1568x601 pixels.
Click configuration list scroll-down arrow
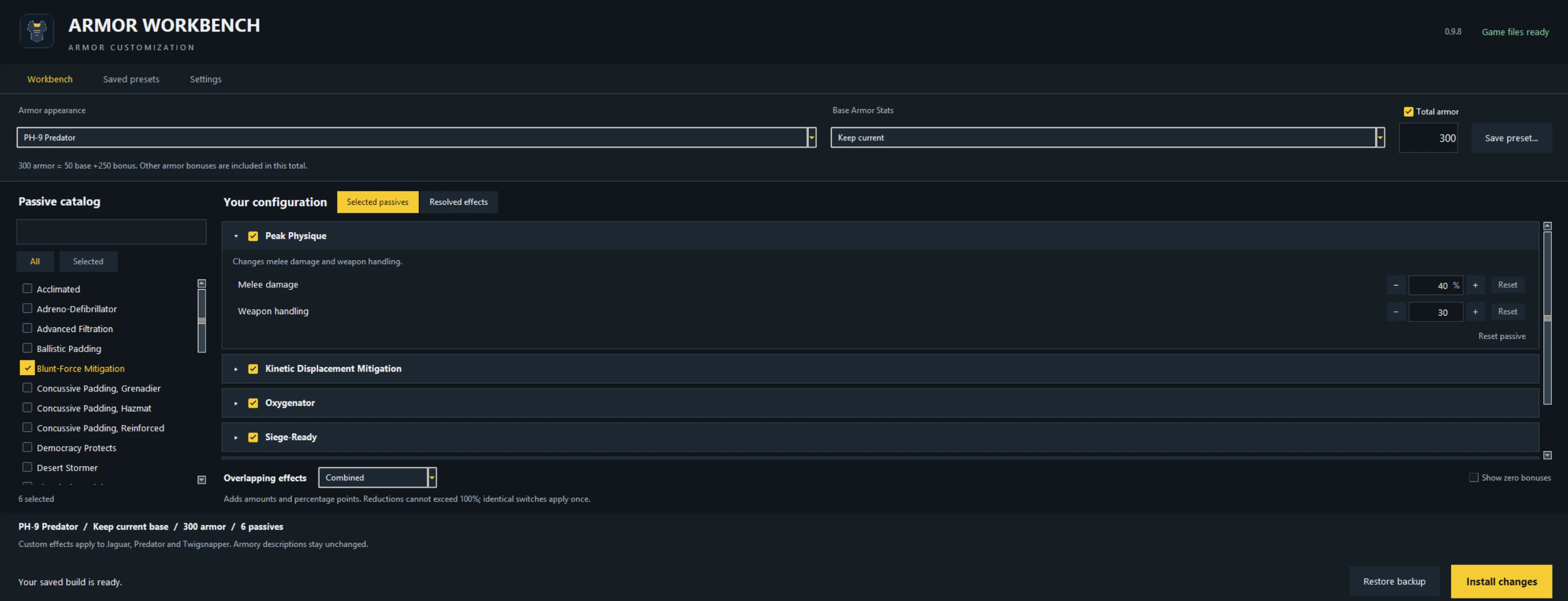tap(1547, 455)
